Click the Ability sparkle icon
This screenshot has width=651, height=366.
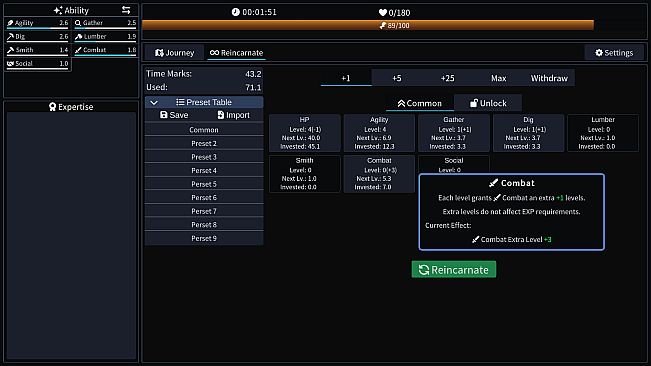click(x=58, y=10)
